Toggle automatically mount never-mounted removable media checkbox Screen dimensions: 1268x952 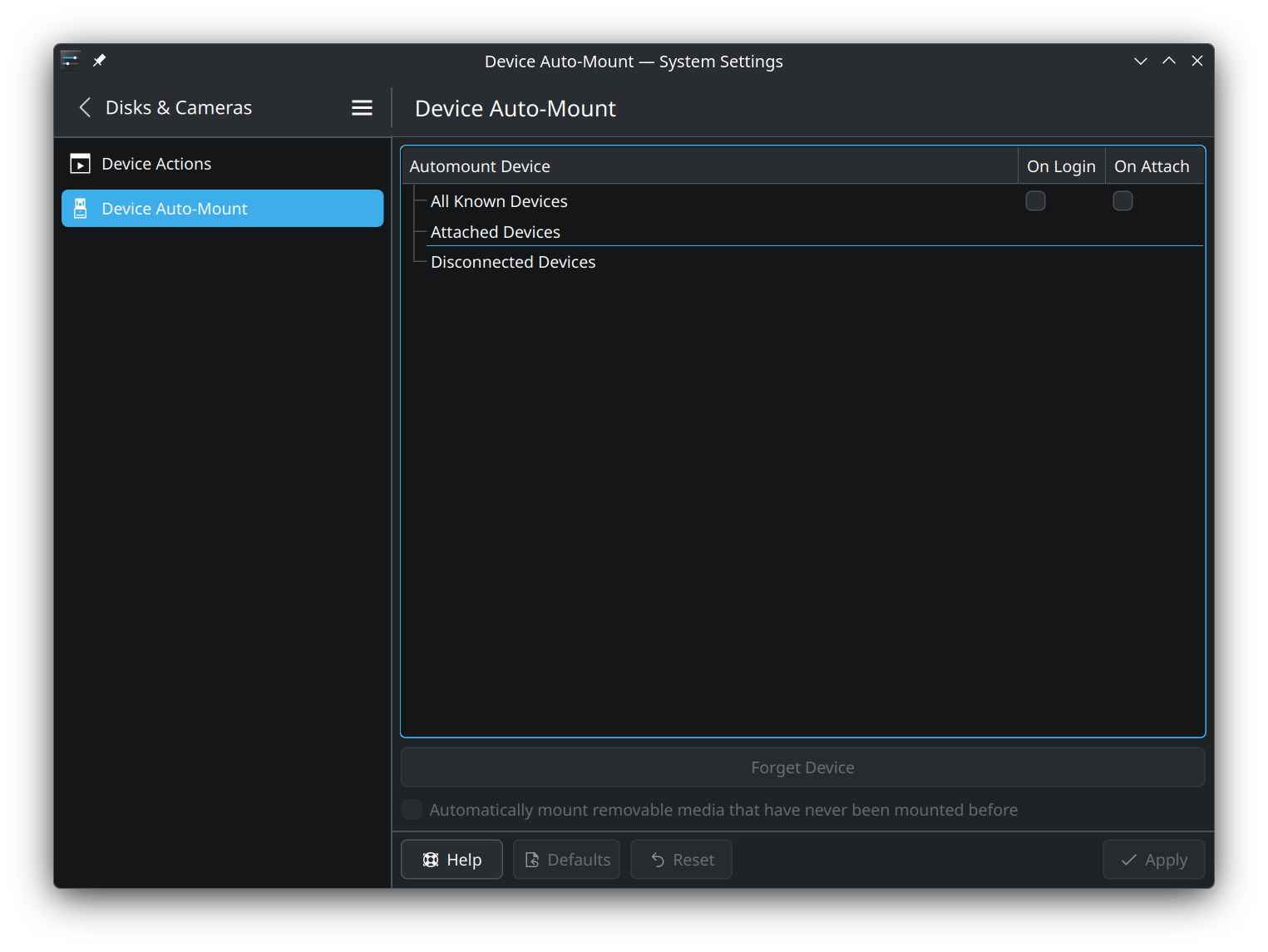tap(412, 810)
